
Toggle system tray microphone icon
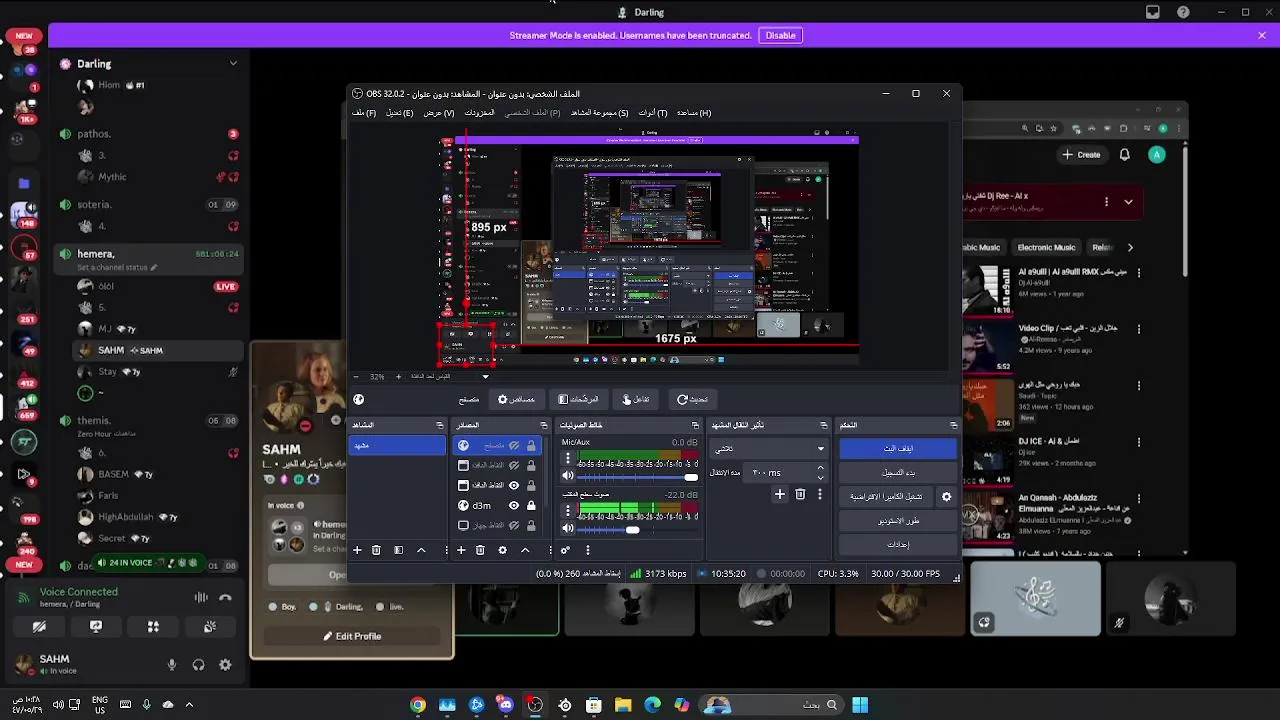pyautogui.click(x=146, y=705)
